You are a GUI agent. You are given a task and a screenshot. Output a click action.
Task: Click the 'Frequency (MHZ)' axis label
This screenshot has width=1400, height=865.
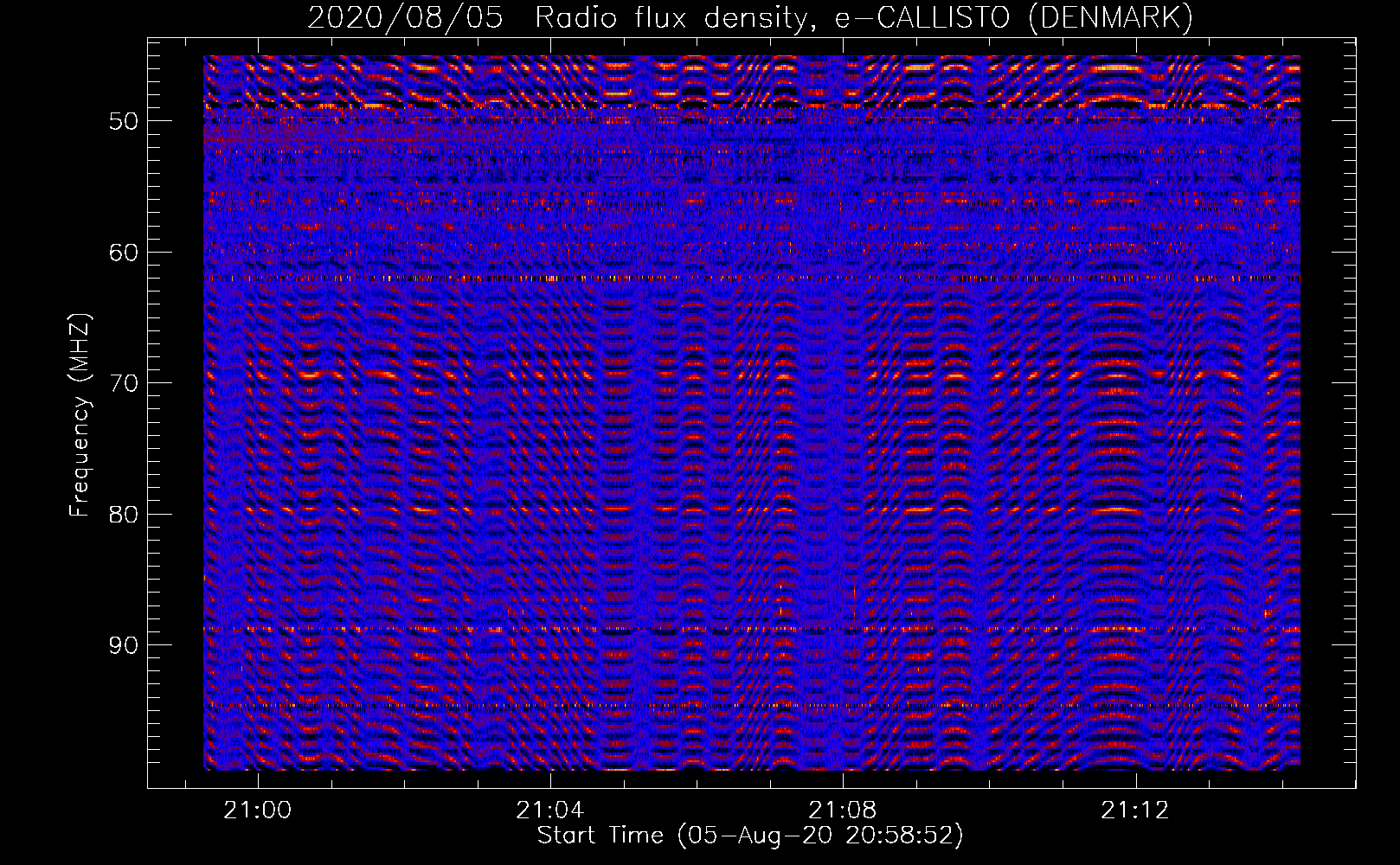80,415
